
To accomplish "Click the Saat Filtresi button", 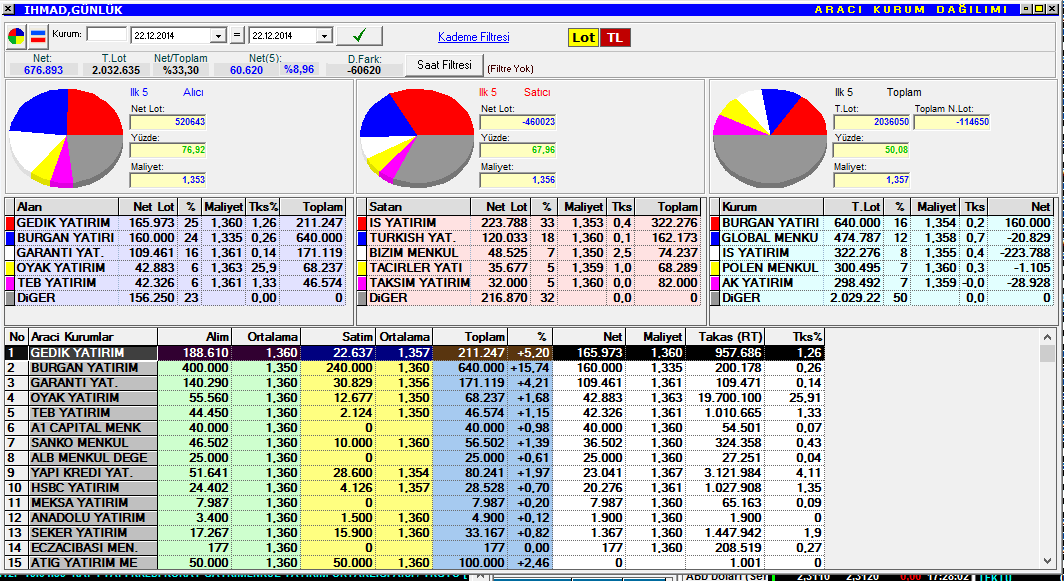I will 443,65.
